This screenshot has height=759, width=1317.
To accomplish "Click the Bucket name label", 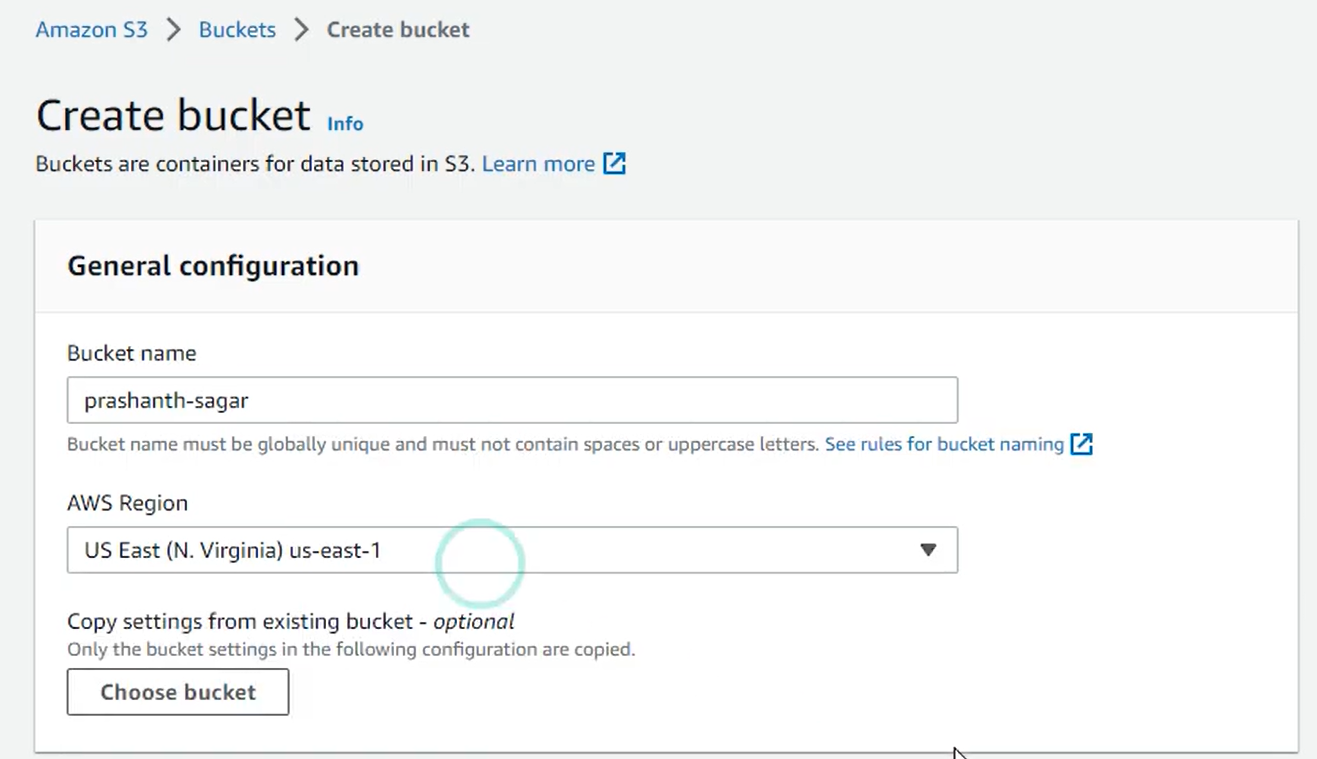I will [132, 353].
